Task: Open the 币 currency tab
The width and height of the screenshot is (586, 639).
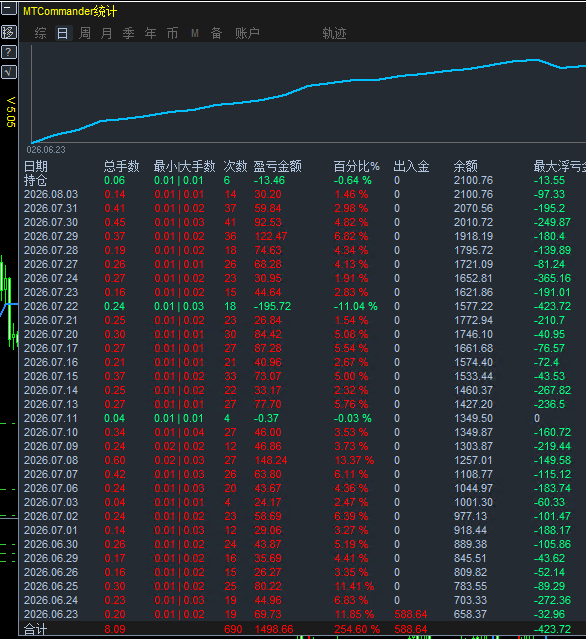Action: pos(172,33)
